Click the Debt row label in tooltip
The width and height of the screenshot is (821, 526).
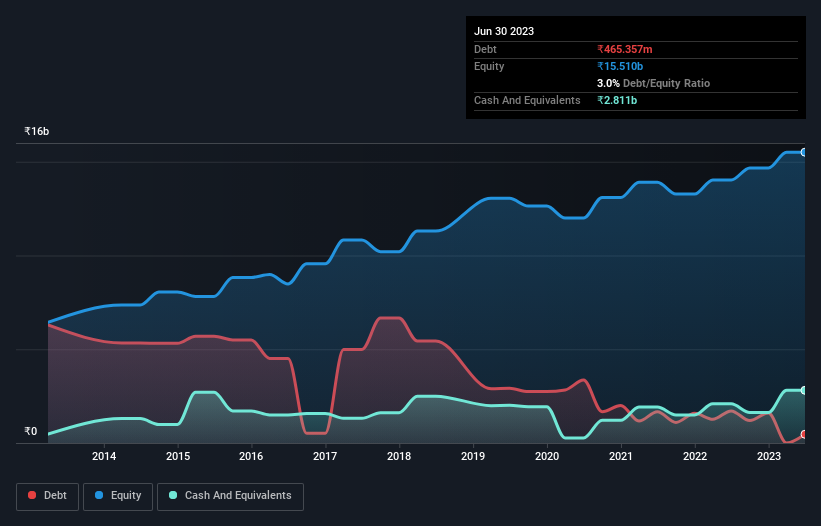pos(485,49)
